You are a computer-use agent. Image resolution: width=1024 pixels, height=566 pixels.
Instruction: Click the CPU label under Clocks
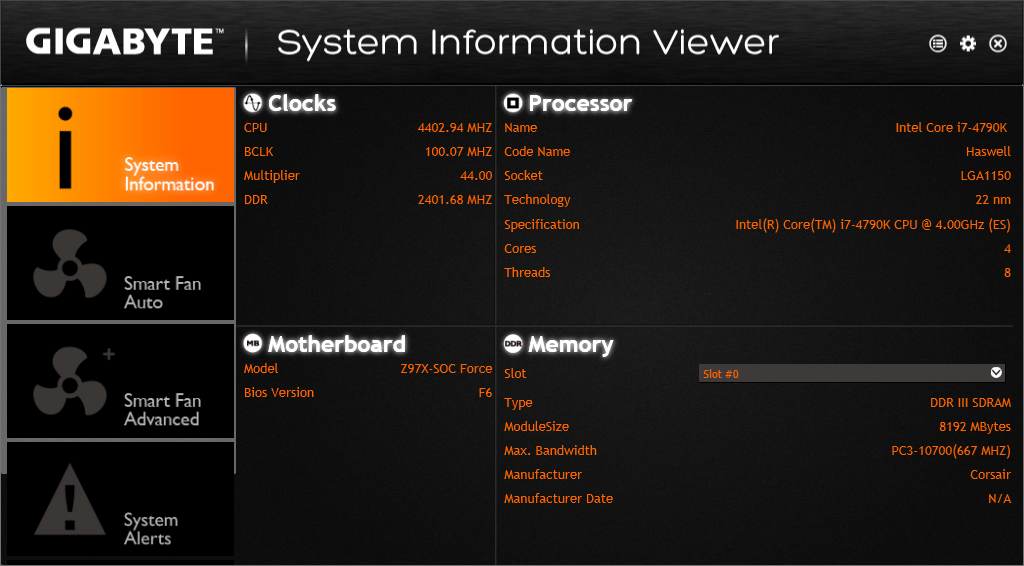255,128
